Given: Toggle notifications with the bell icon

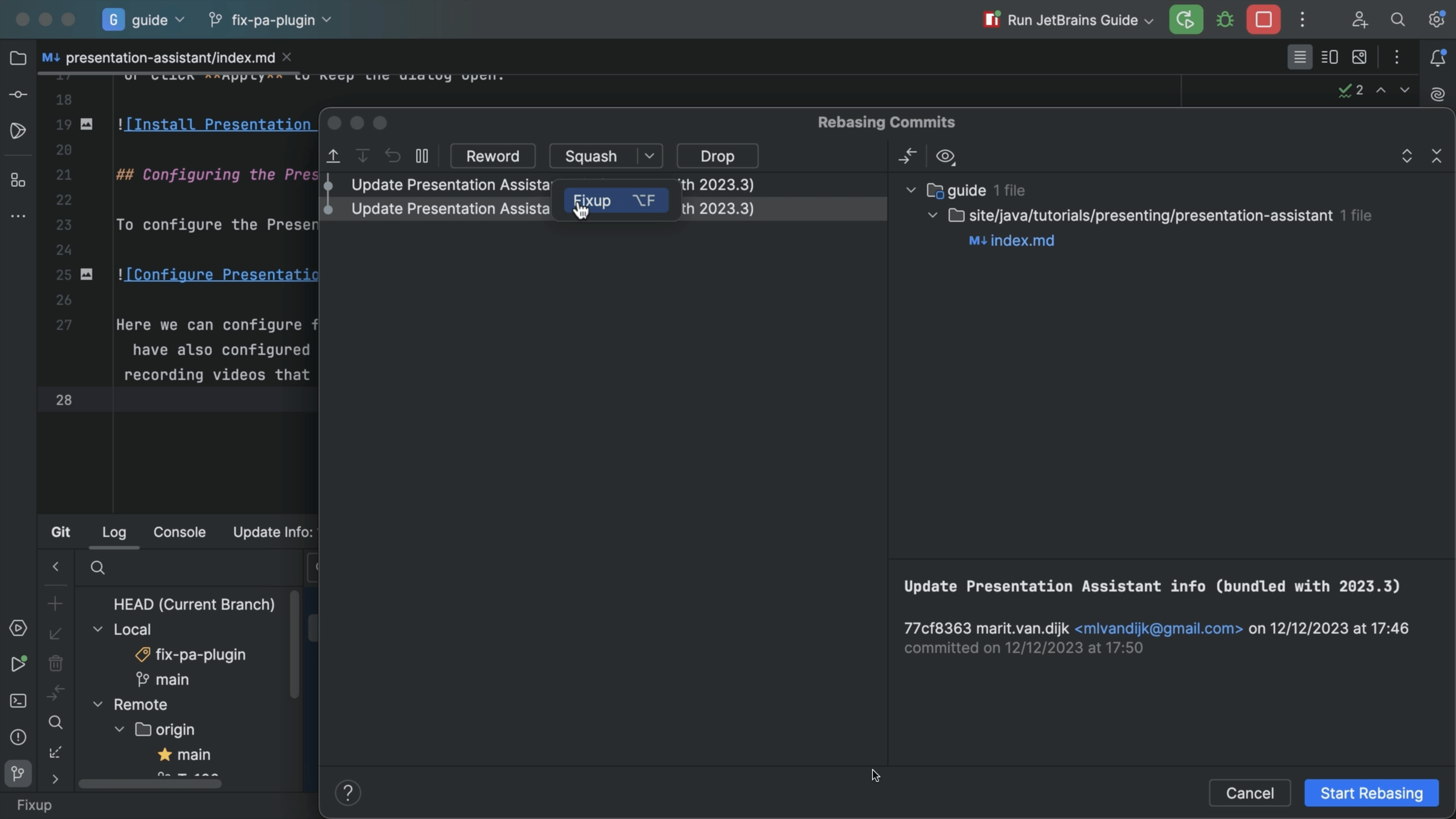Looking at the screenshot, I should pyautogui.click(x=1437, y=57).
